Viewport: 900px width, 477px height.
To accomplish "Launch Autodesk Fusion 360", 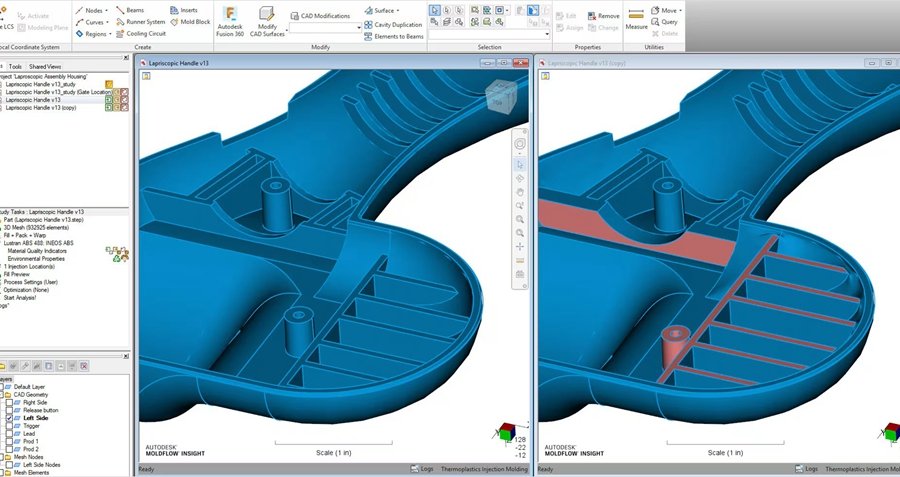I will click(x=230, y=22).
